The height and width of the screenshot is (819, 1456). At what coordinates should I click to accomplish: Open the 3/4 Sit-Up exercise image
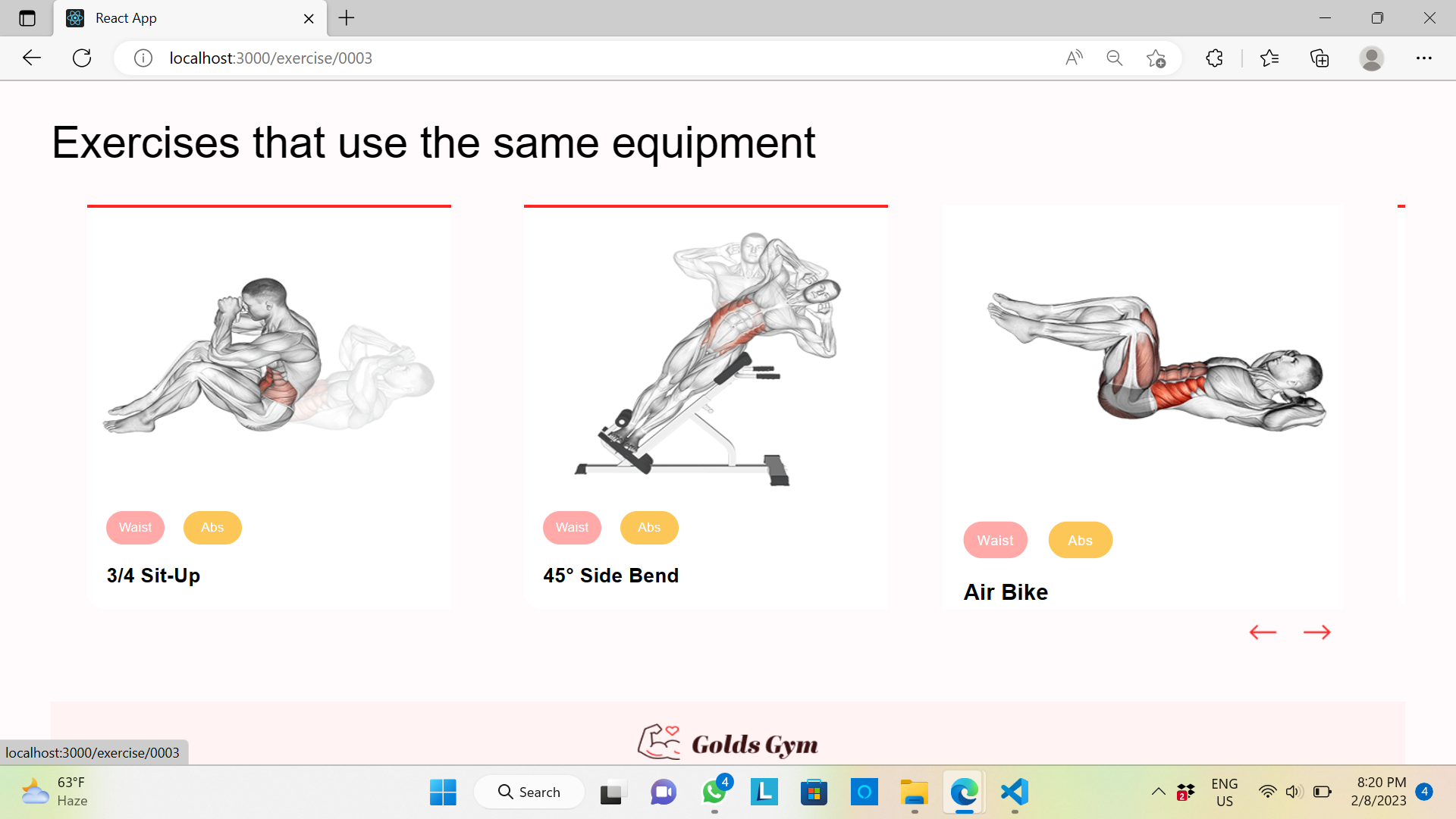269,356
